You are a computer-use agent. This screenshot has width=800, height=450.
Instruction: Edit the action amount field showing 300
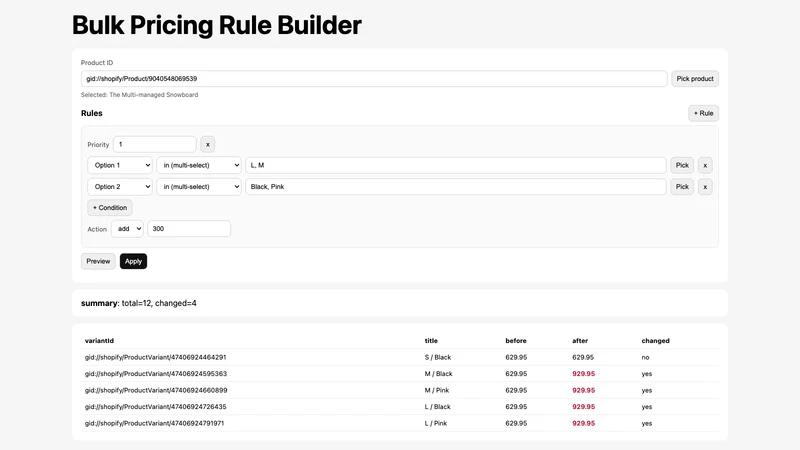coord(189,229)
